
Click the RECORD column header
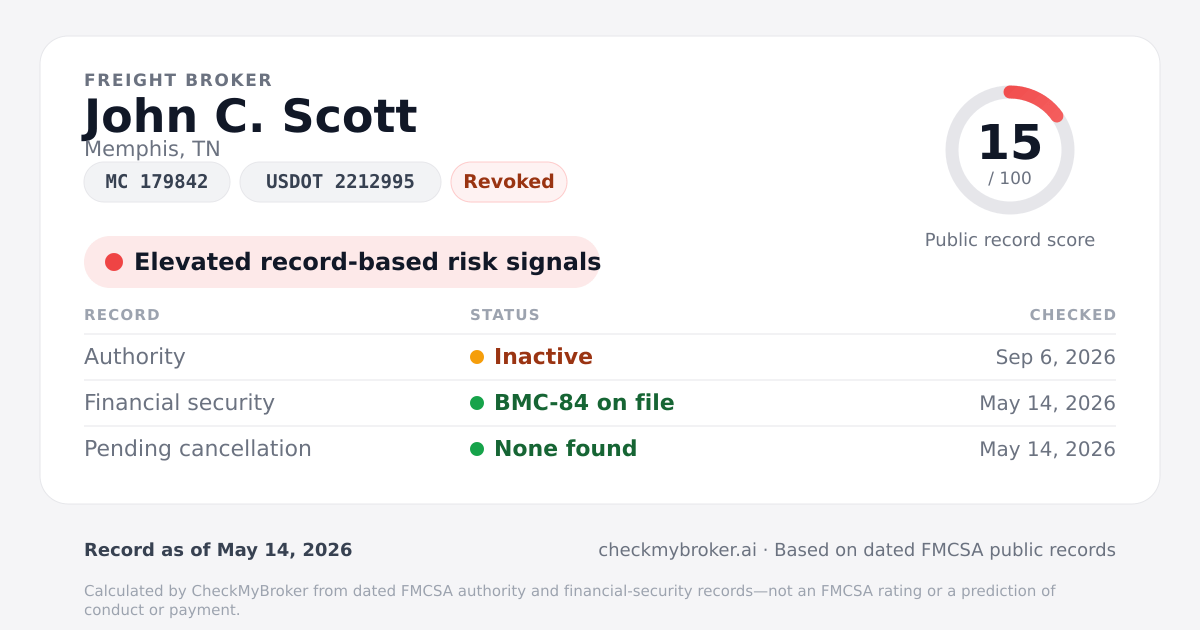[x=122, y=315]
